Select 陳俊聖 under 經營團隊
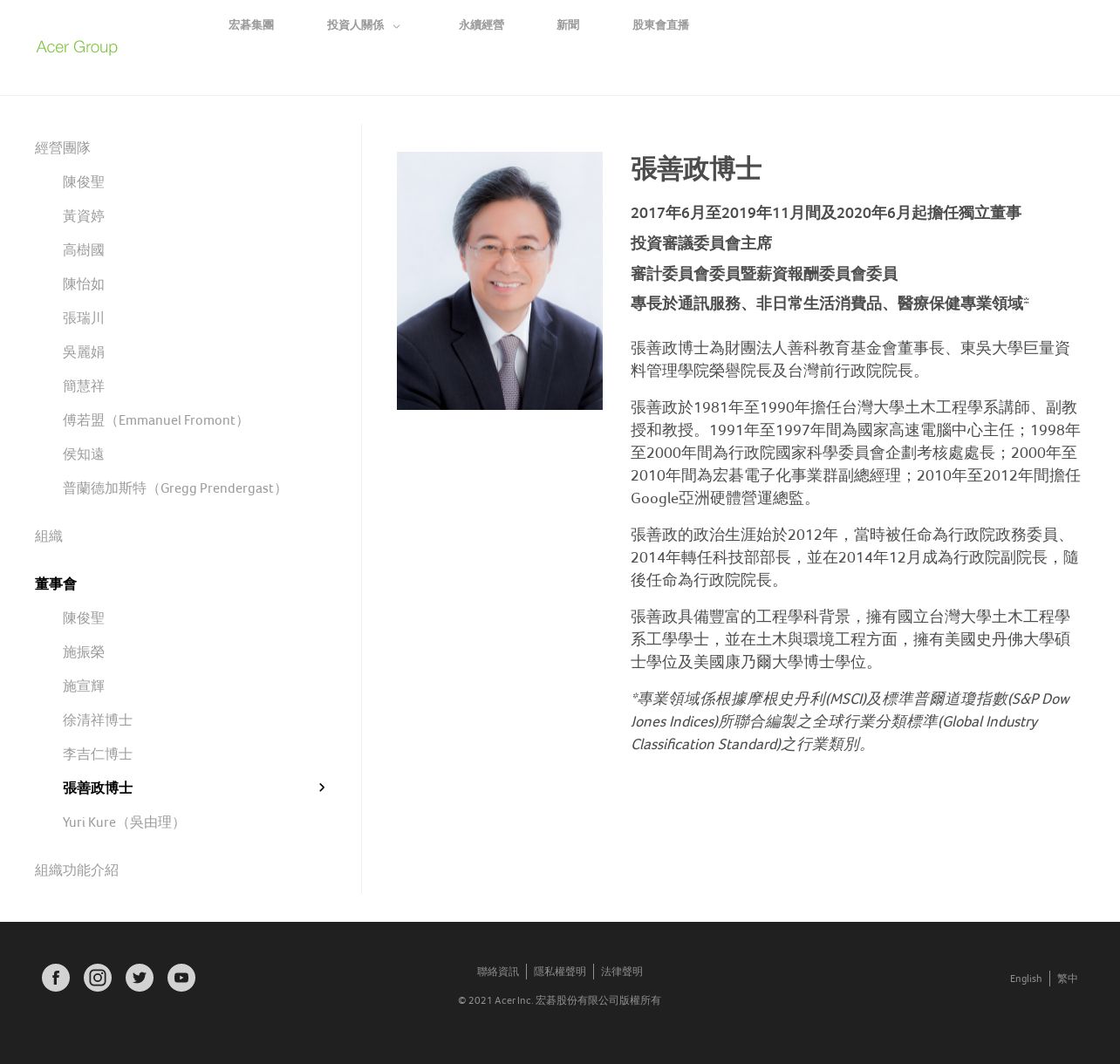Image resolution: width=1120 pixels, height=1064 pixels. click(84, 181)
